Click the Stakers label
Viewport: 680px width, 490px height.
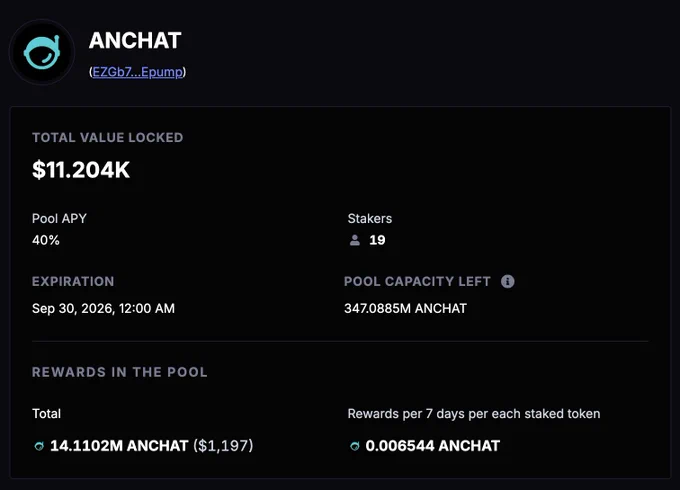369,219
